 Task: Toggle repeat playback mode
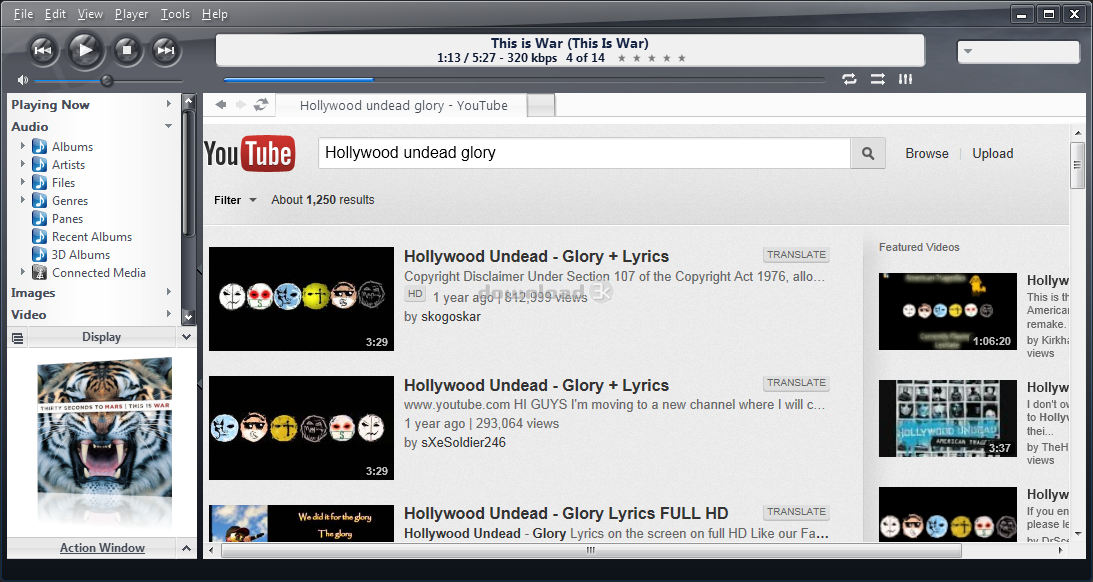click(849, 79)
